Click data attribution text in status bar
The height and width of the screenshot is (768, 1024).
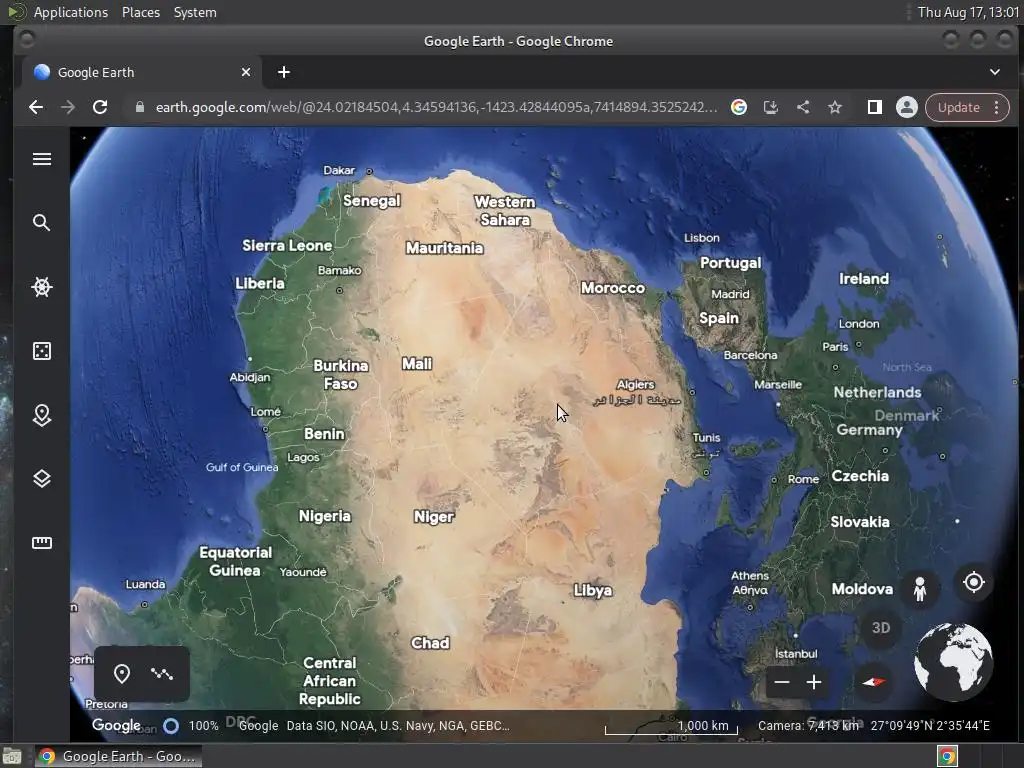tap(398, 726)
